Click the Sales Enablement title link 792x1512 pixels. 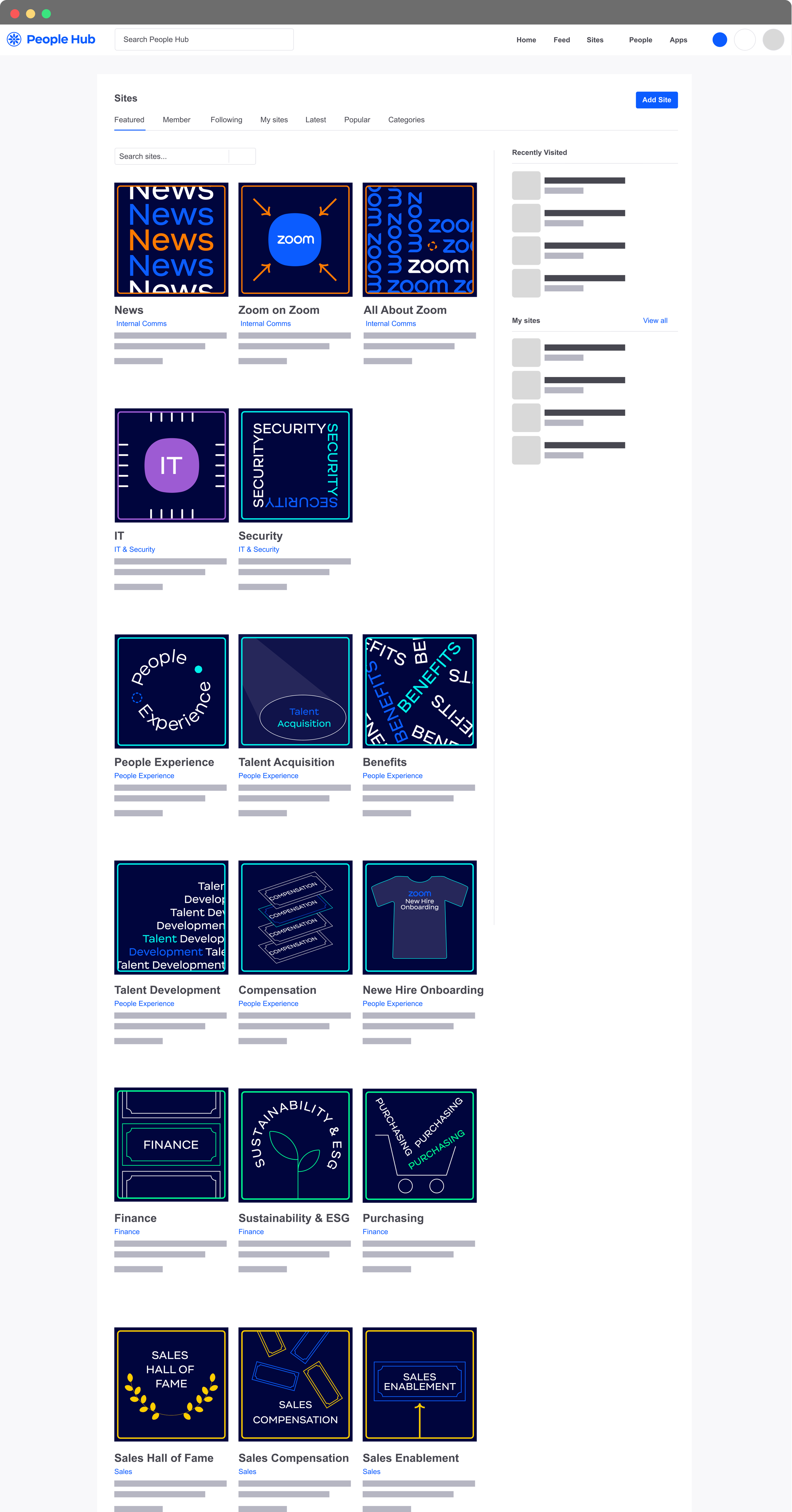(411, 1458)
